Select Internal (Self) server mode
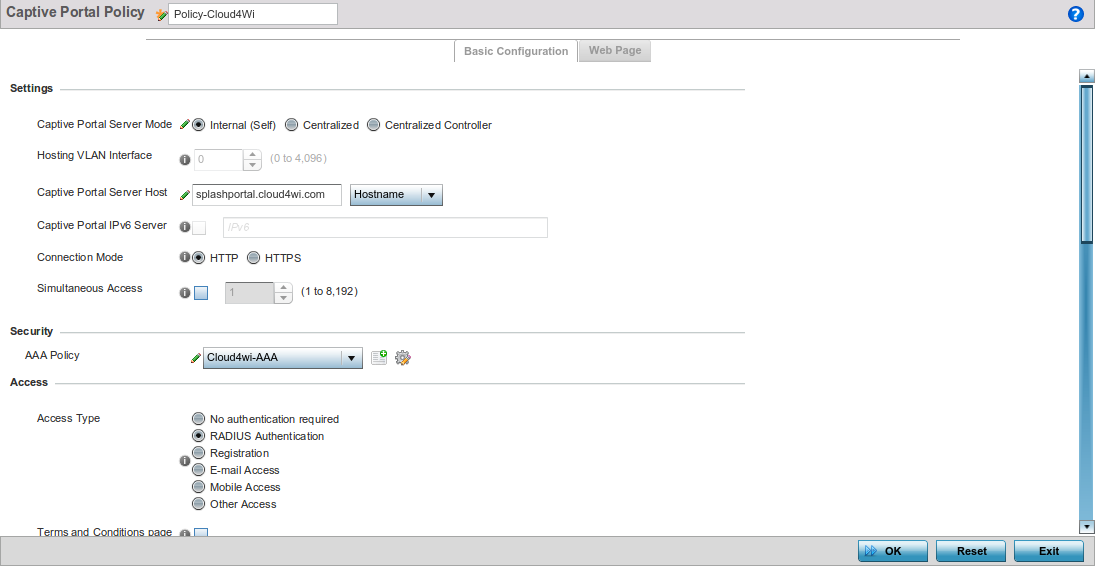Screen dimensions: 1095x566 coord(198,125)
